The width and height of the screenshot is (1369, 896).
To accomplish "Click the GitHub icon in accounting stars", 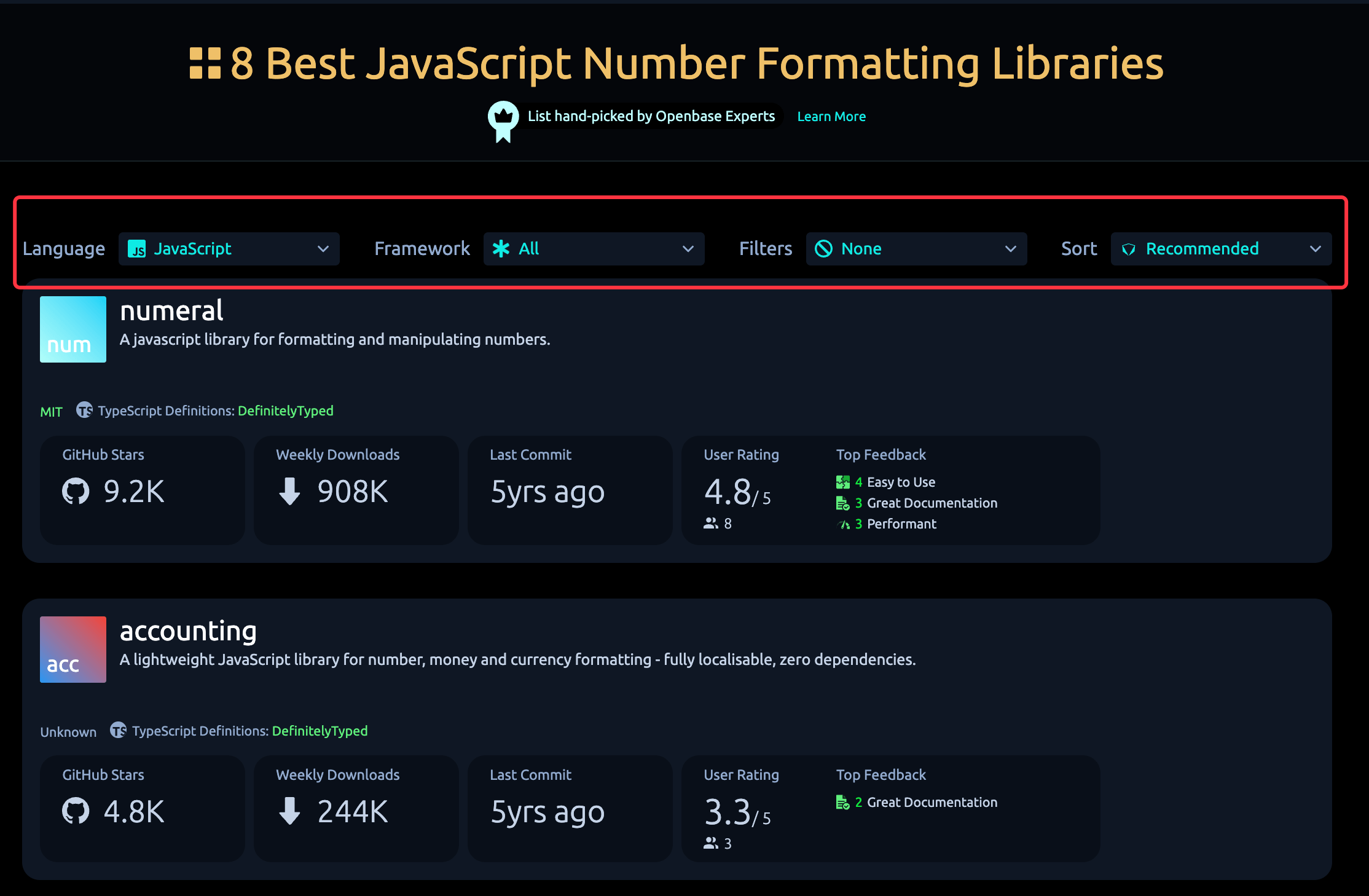I will coord(76,811).
